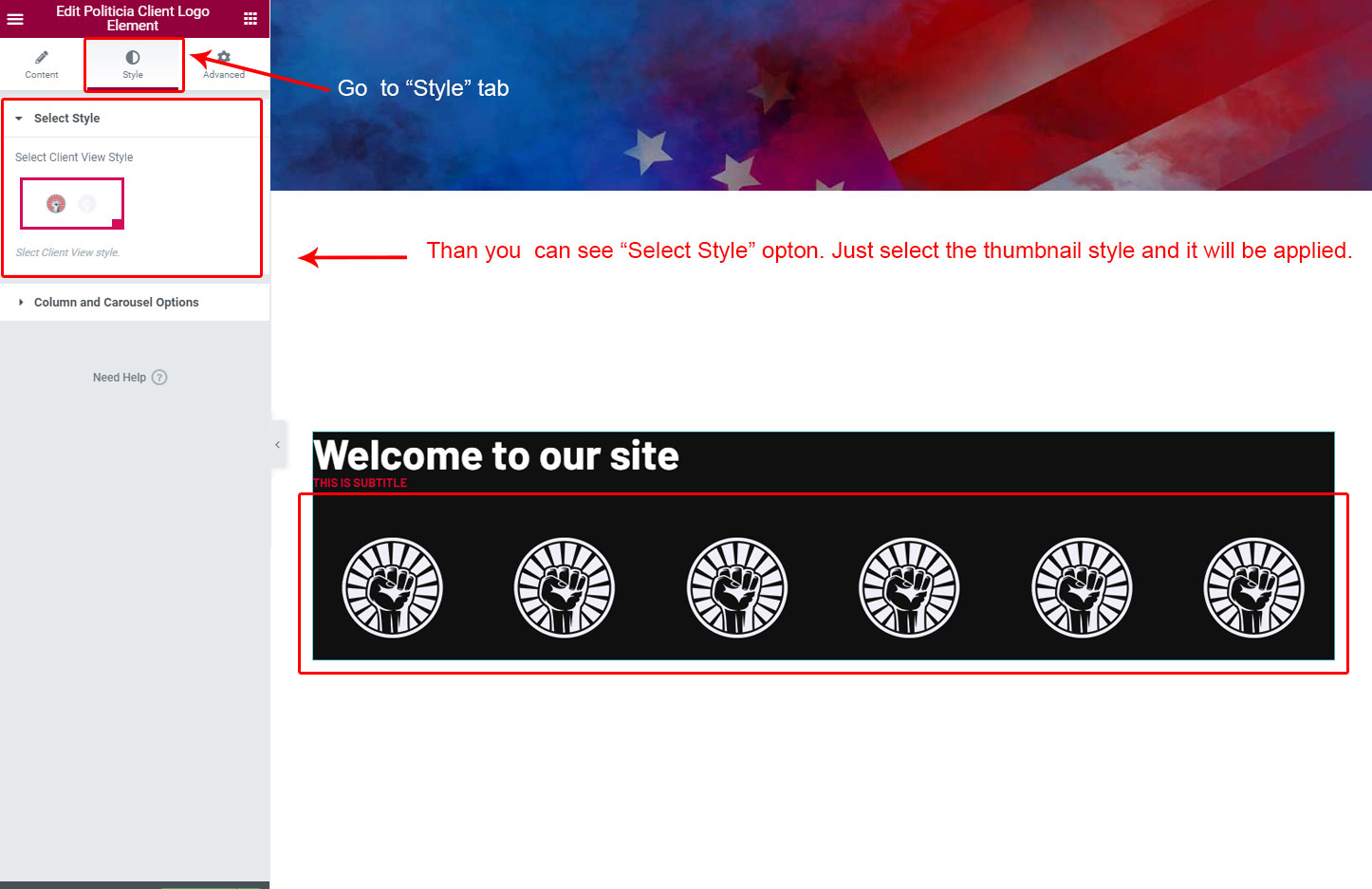Select the THIS IS SUBTITLE text
This screenshot has height=889, width=1372.
[360, 483]
